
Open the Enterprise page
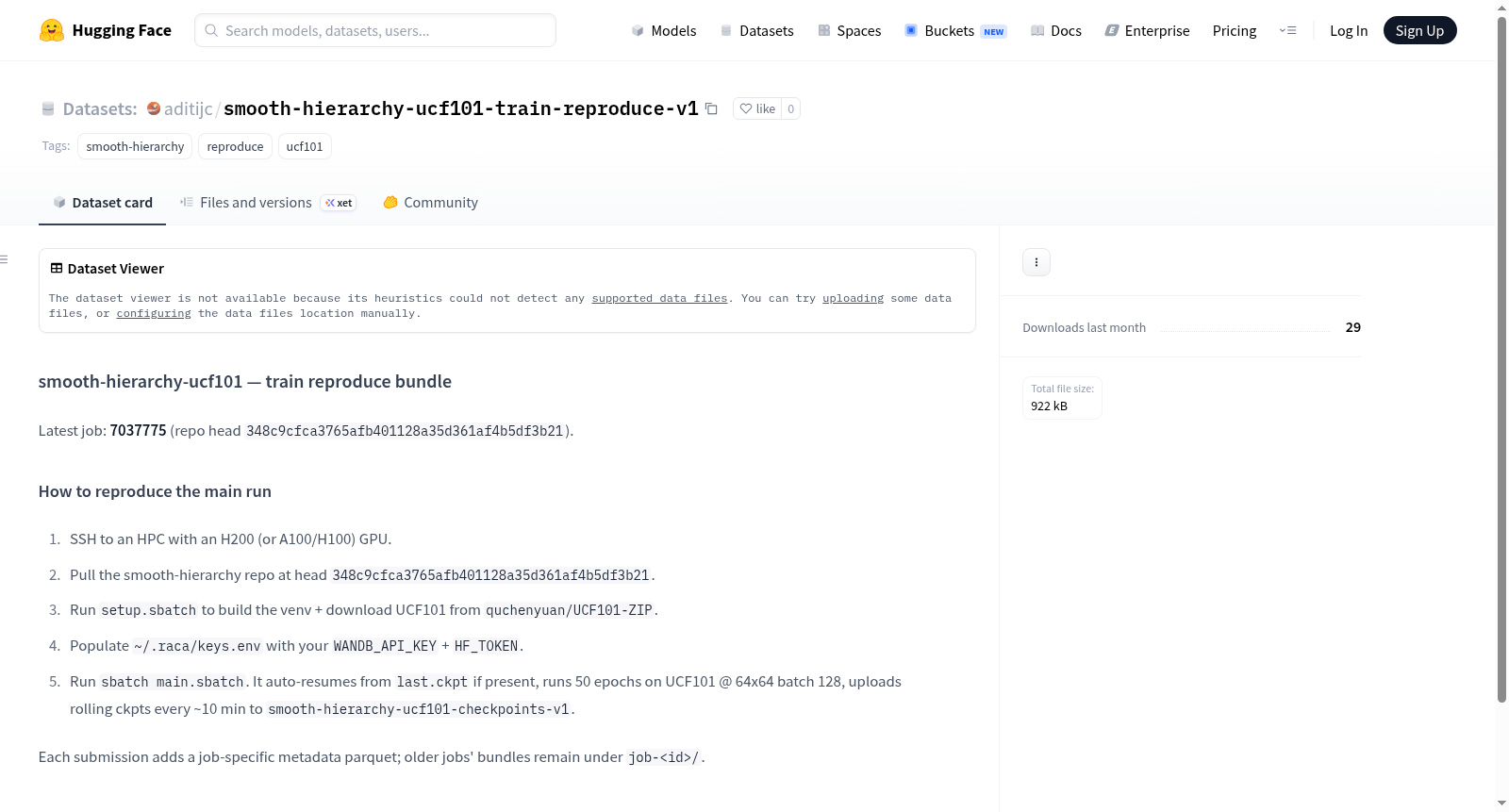coord(1147,31)
